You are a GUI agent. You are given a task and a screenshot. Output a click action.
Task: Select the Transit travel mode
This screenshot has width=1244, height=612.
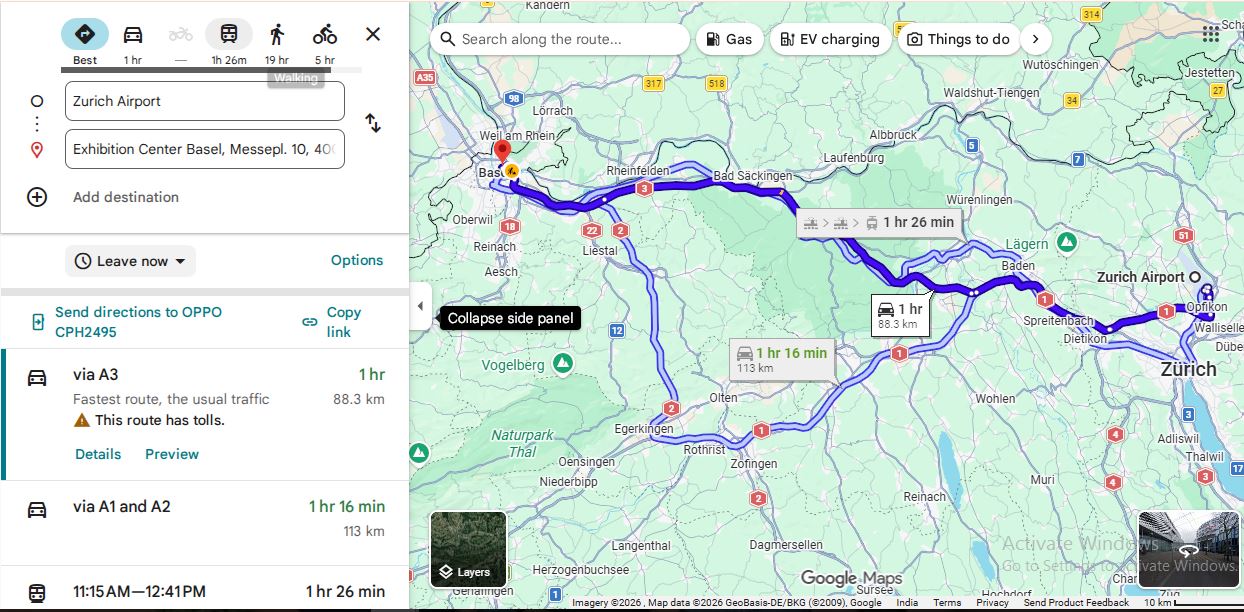[x=229, y=34]
